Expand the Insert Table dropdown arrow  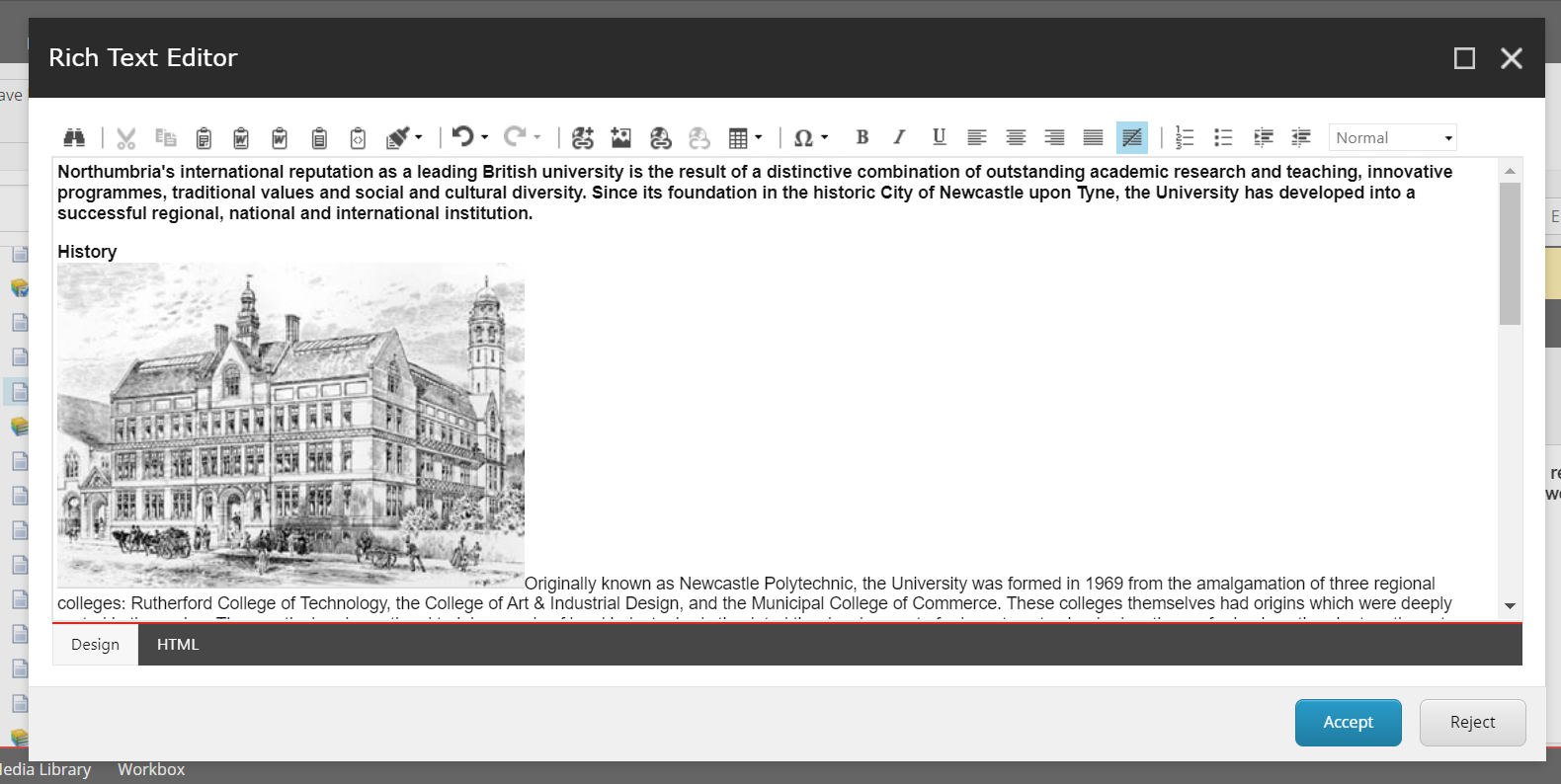pos(759,137)
